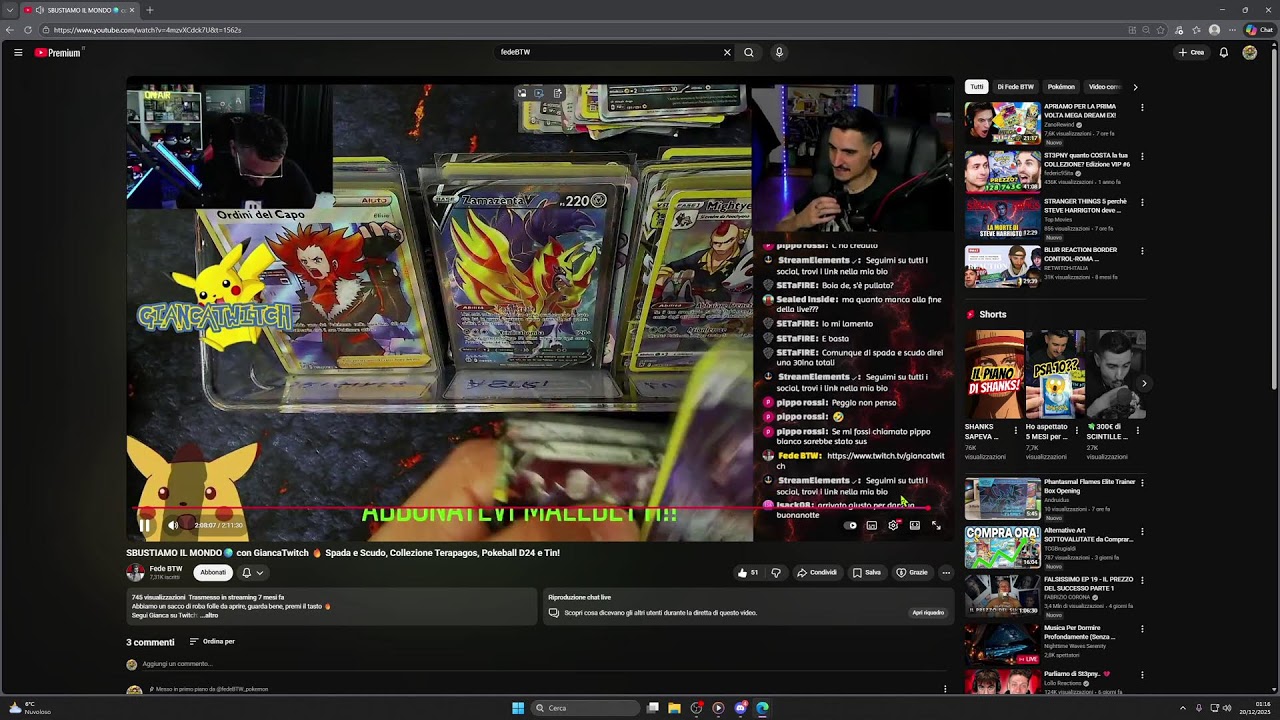Start voice search with the microphone
1280x720 pixels.
click(779, 52)
